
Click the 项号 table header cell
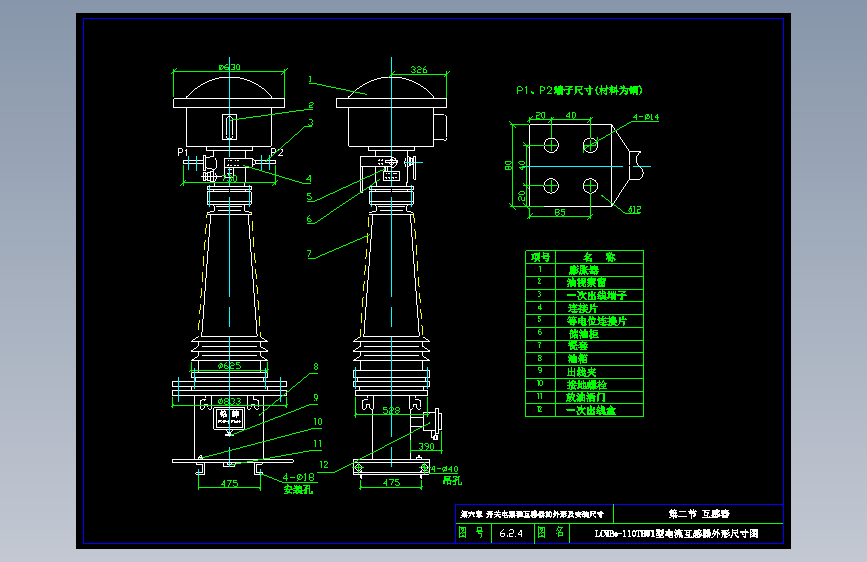click(540, 257)
